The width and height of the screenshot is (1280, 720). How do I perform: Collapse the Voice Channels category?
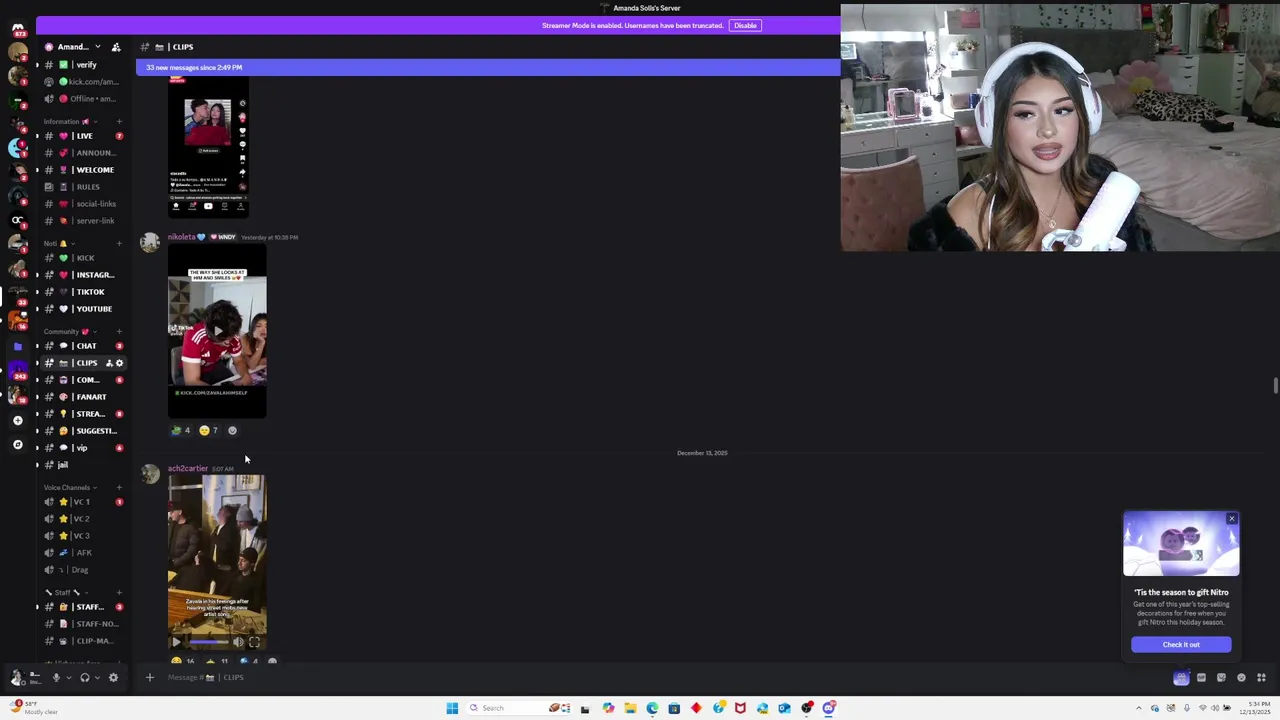pyautogui.click(x=70, y=487)
